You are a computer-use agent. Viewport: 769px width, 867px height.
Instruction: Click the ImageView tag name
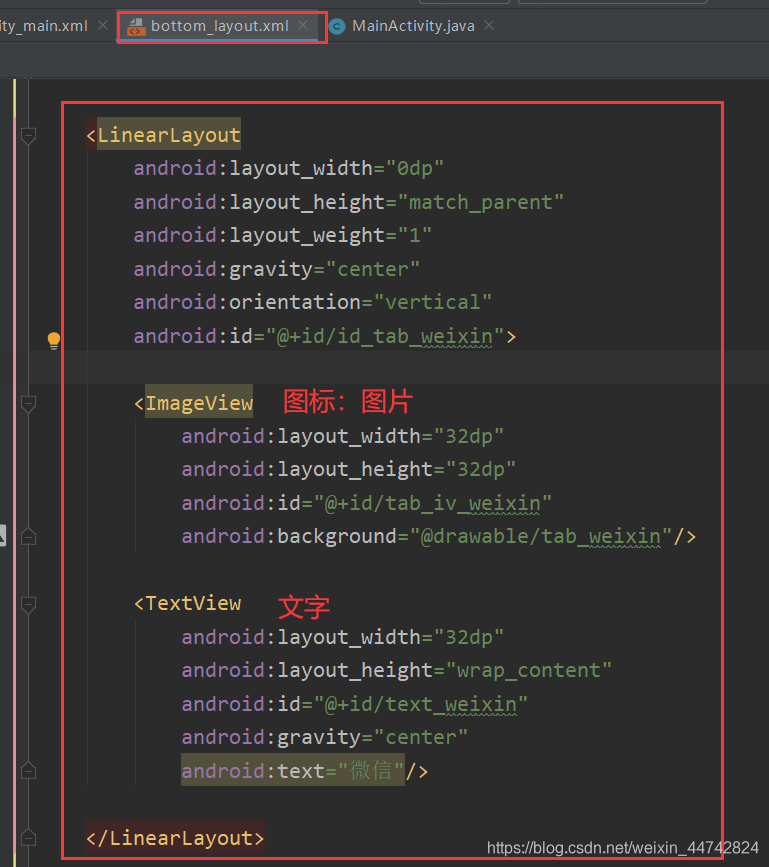199,403
